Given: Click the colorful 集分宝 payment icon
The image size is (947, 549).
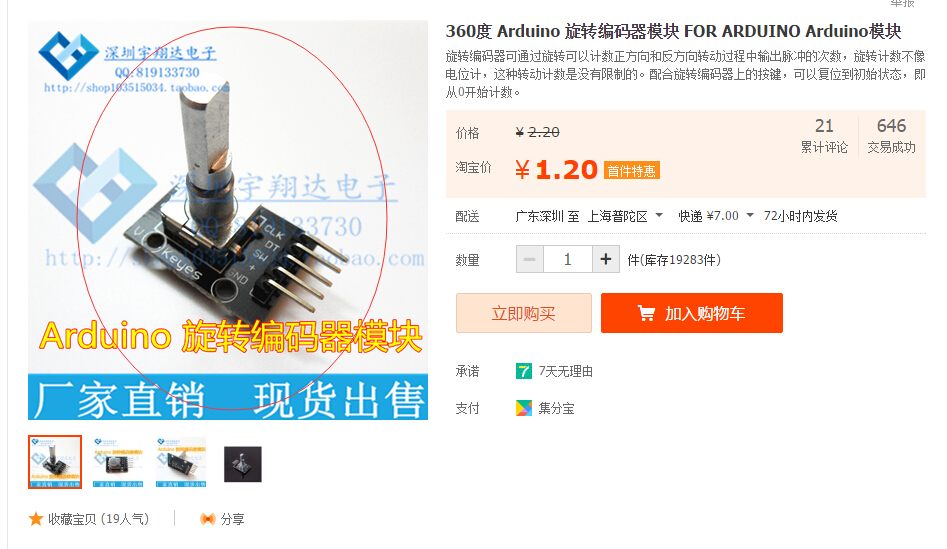Looking at the screenshot, I should (x=524, y=408).
